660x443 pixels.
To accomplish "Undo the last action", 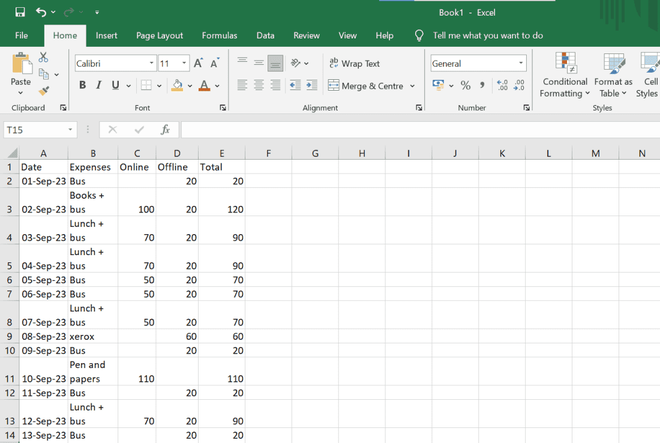I will (41, 12).
